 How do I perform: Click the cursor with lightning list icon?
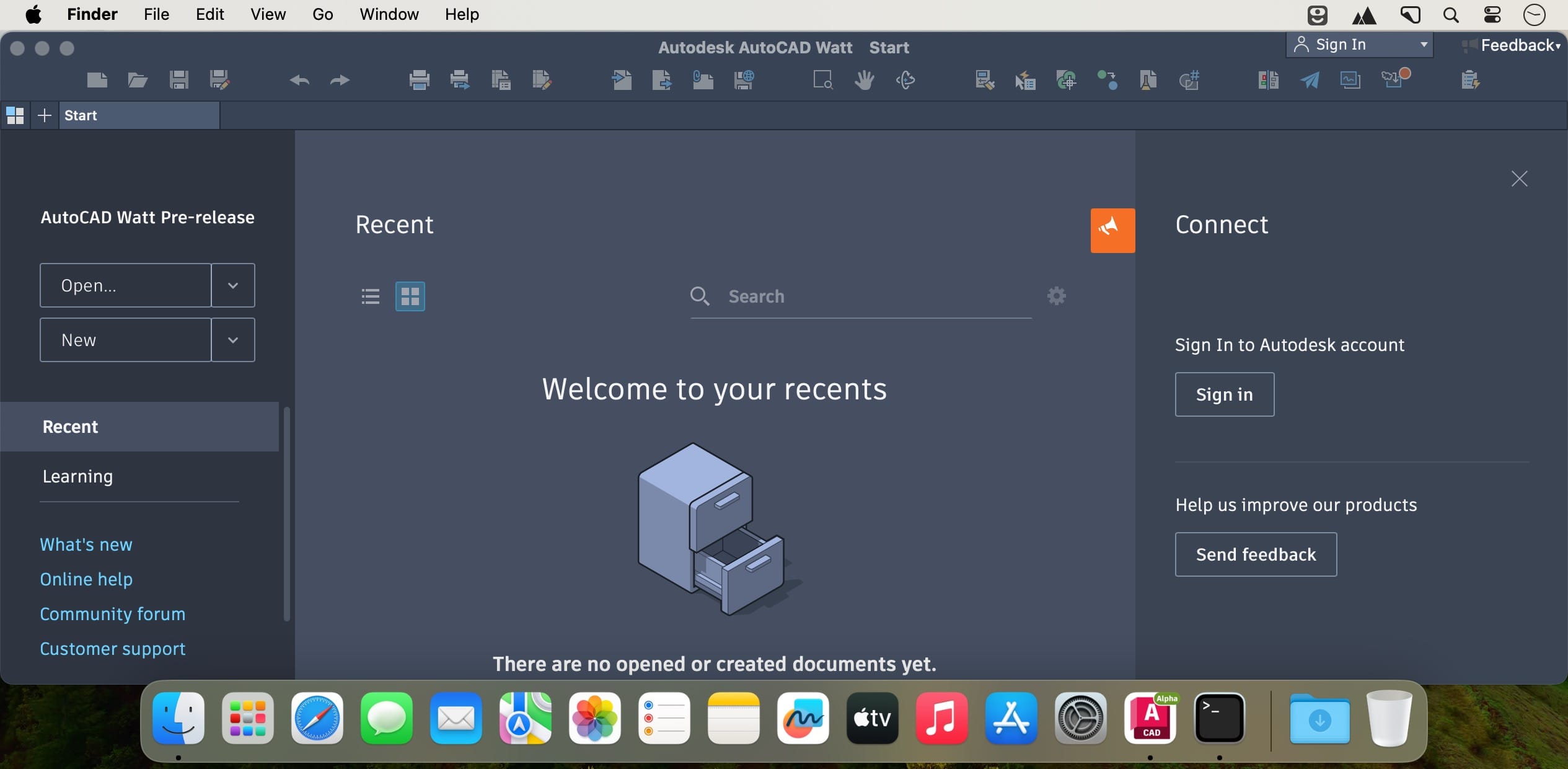pos(1025,80)
